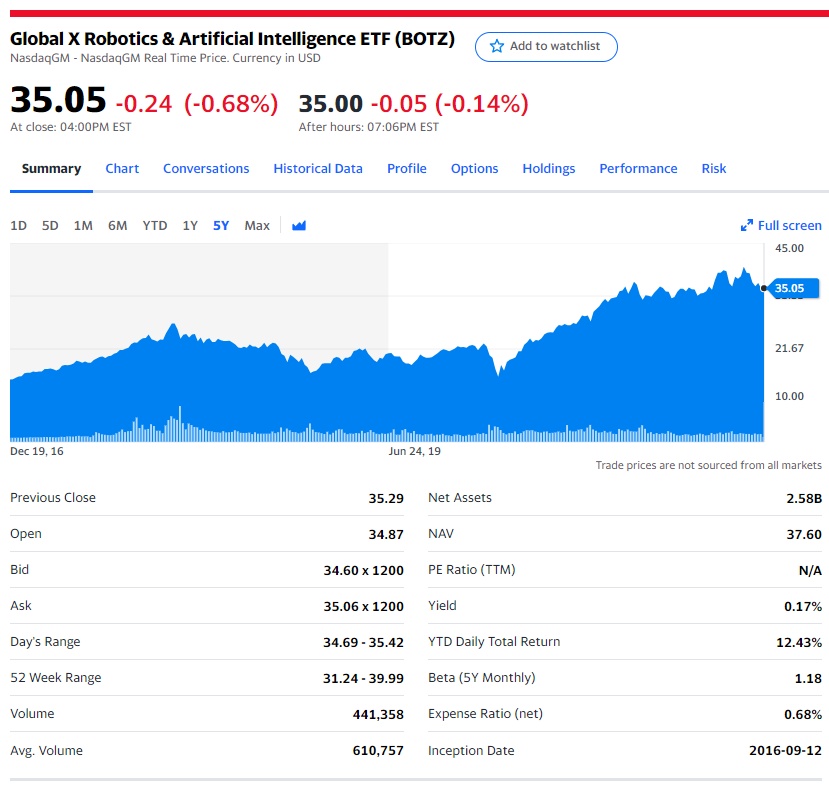Click Beta (5Y Monthly) value 1.18
829x787 pixels.
point(808,678)
